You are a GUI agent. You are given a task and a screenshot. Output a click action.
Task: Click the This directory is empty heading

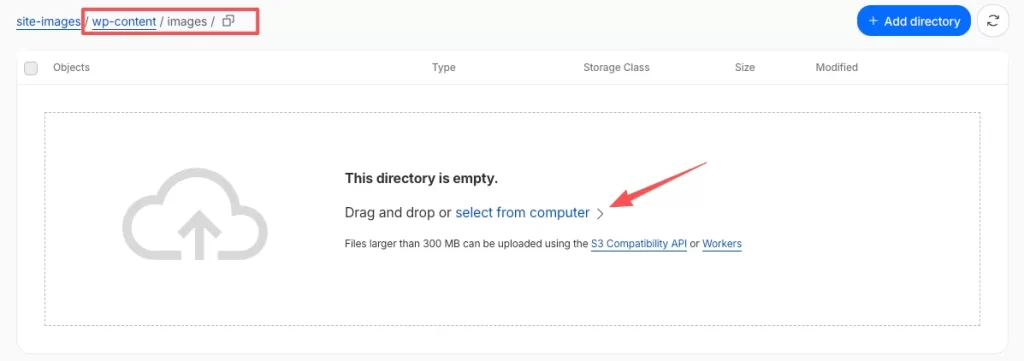[x=421, y=178]
